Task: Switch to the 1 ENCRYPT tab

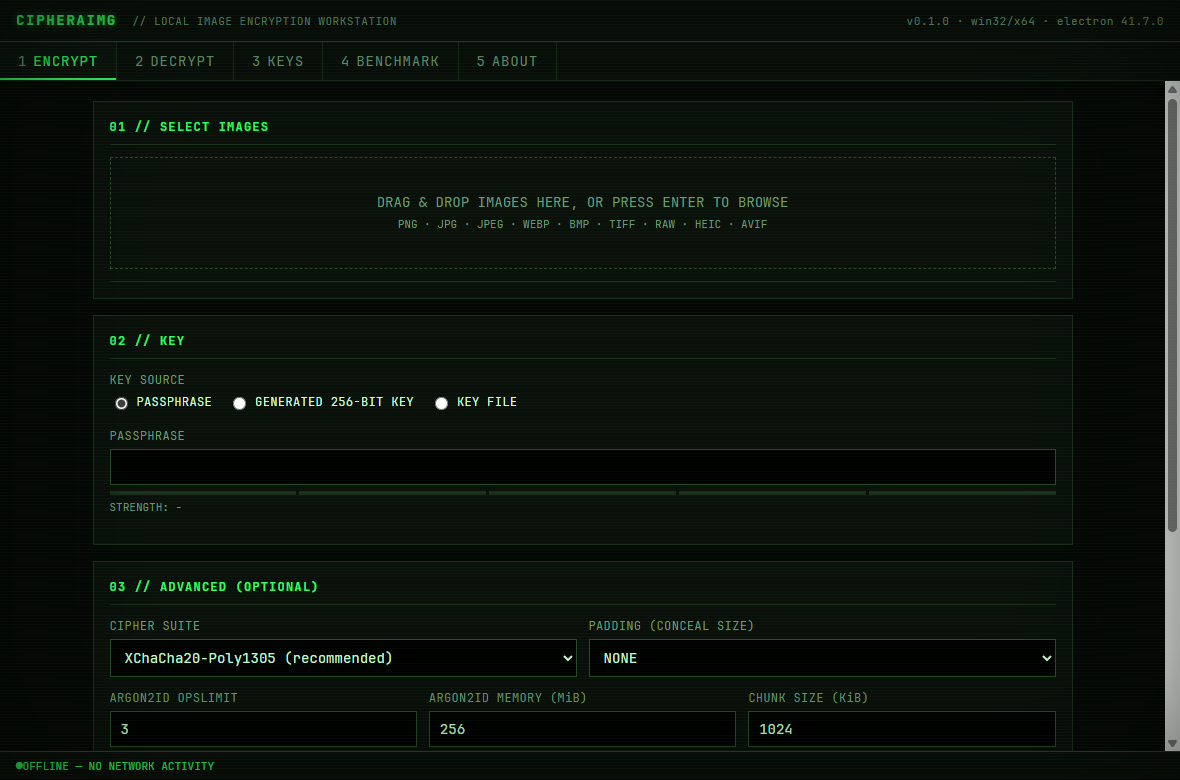Action: point(58,61)
